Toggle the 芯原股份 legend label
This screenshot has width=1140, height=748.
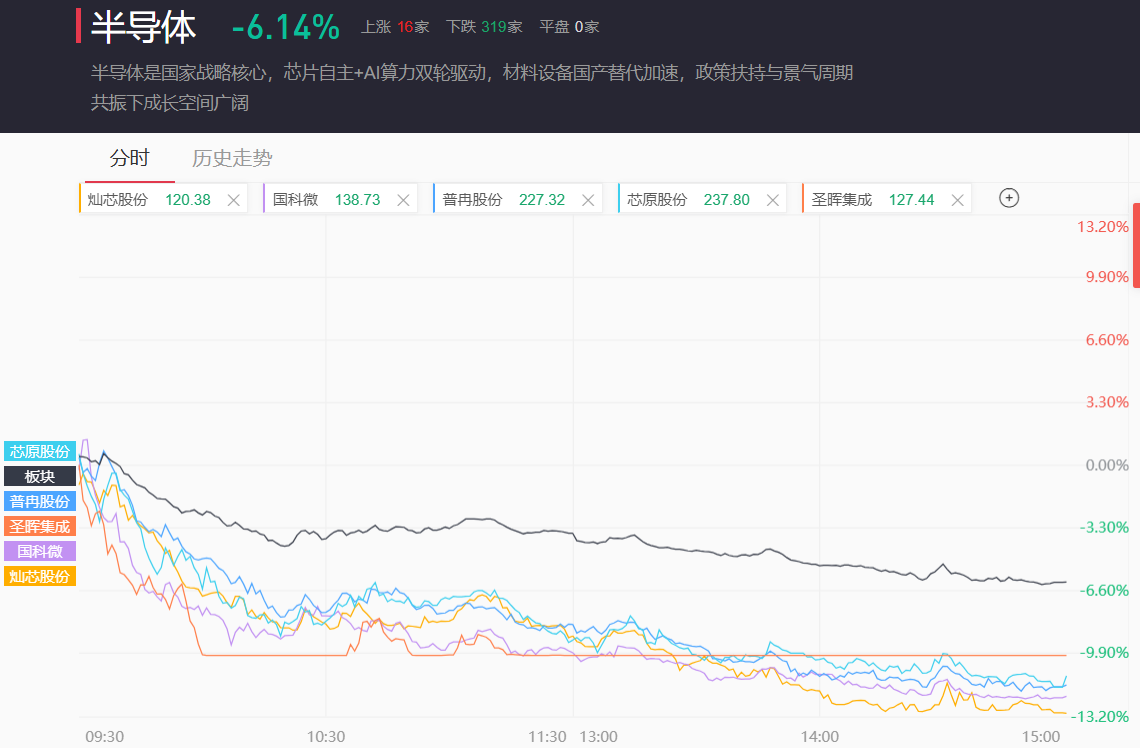point(40,451)
